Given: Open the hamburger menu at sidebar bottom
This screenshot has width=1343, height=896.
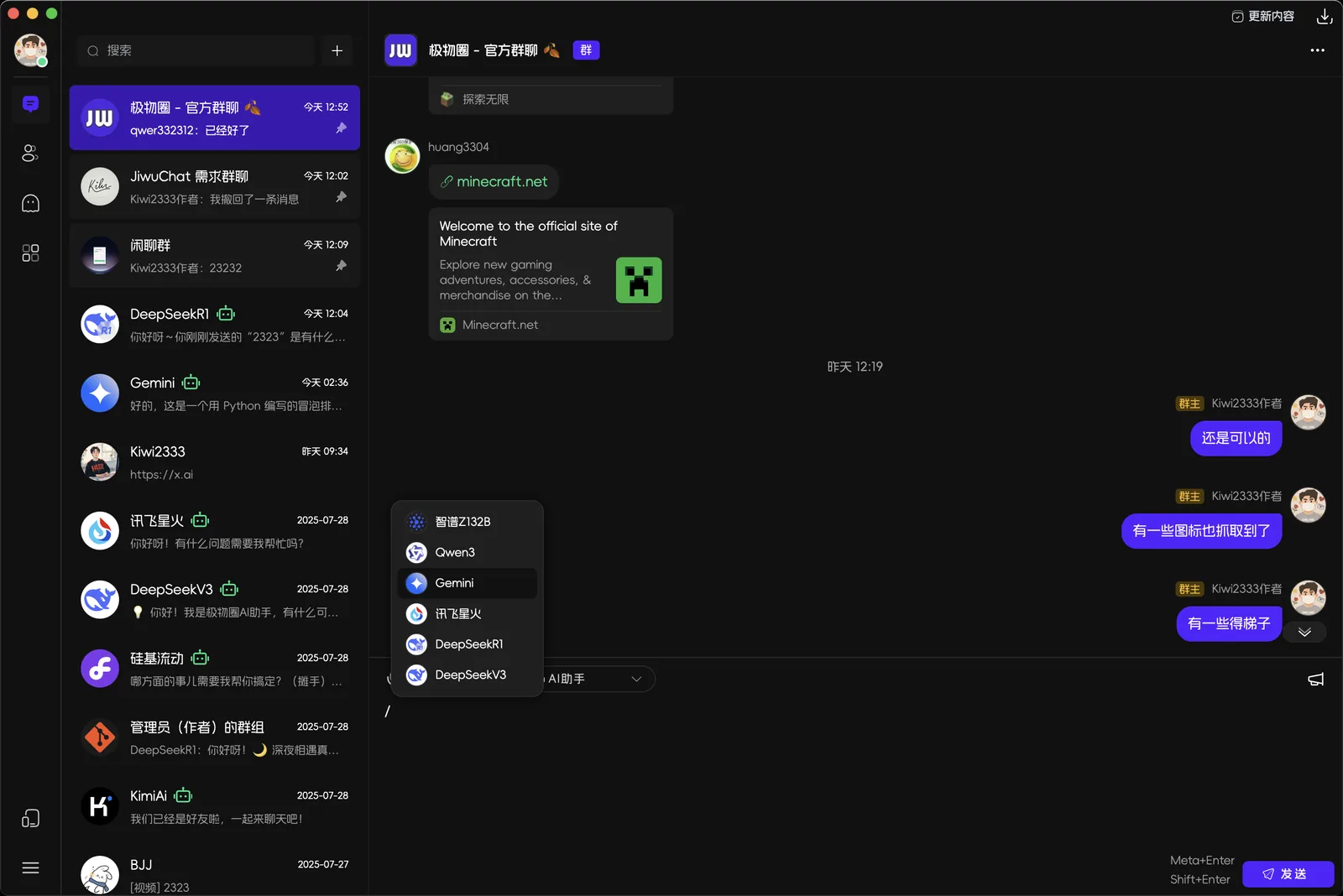Looking at the screenshot, I should tap(30, 867).
